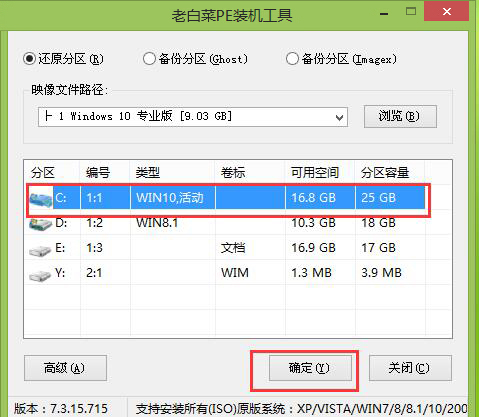Click the 10.3 GB free space cell
Image resolution: width=479 pixels, height=417 pixels.
pyautogui.click(x=313, y=223)
